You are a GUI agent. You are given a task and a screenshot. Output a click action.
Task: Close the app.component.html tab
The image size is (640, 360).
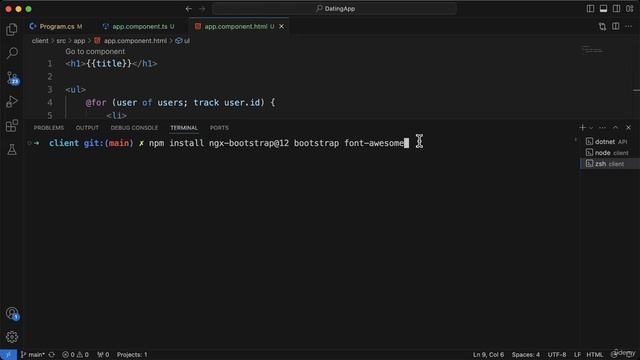tap(281, 27)
